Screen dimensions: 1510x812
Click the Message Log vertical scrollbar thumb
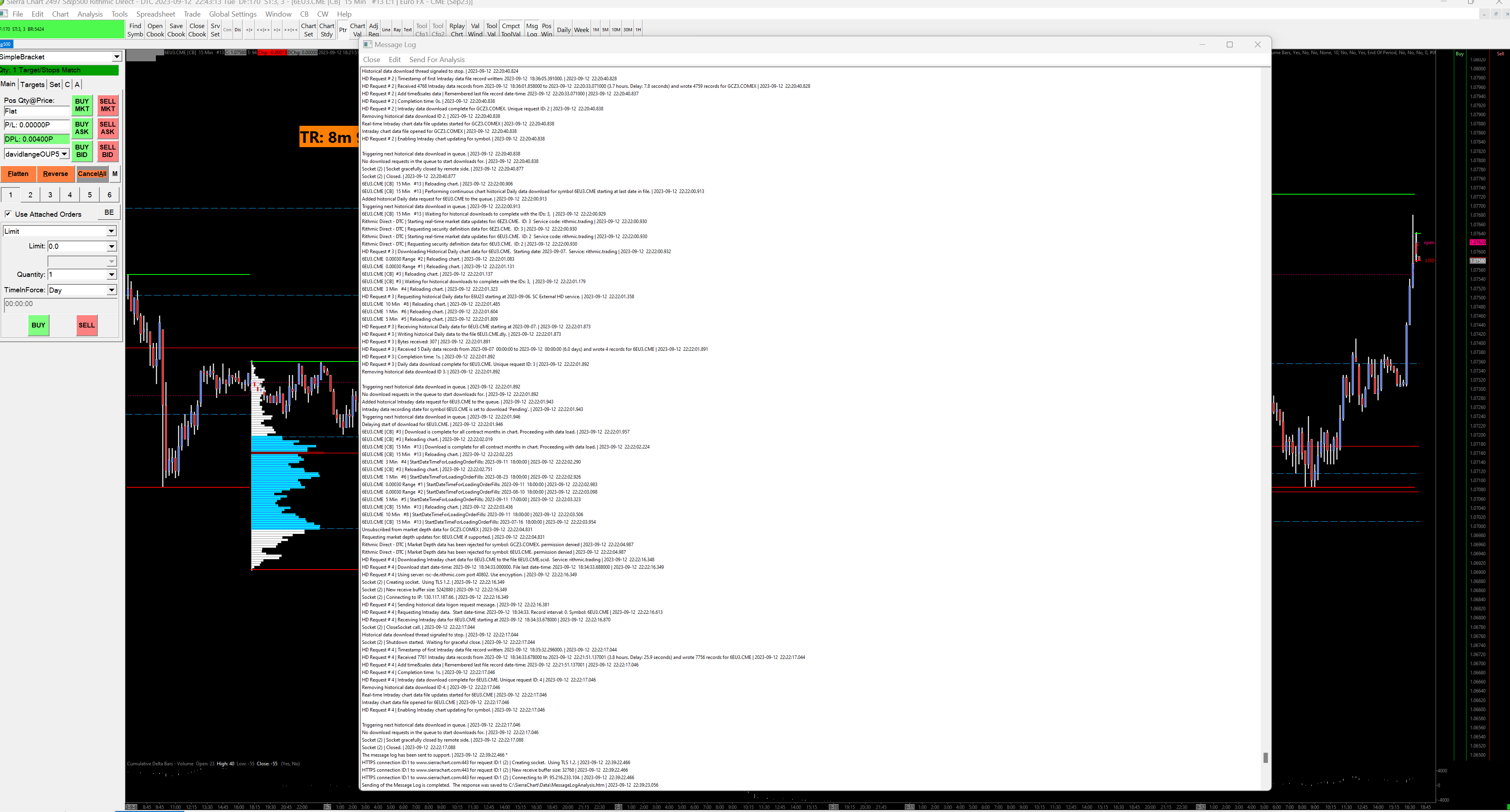coord(1265,757)
